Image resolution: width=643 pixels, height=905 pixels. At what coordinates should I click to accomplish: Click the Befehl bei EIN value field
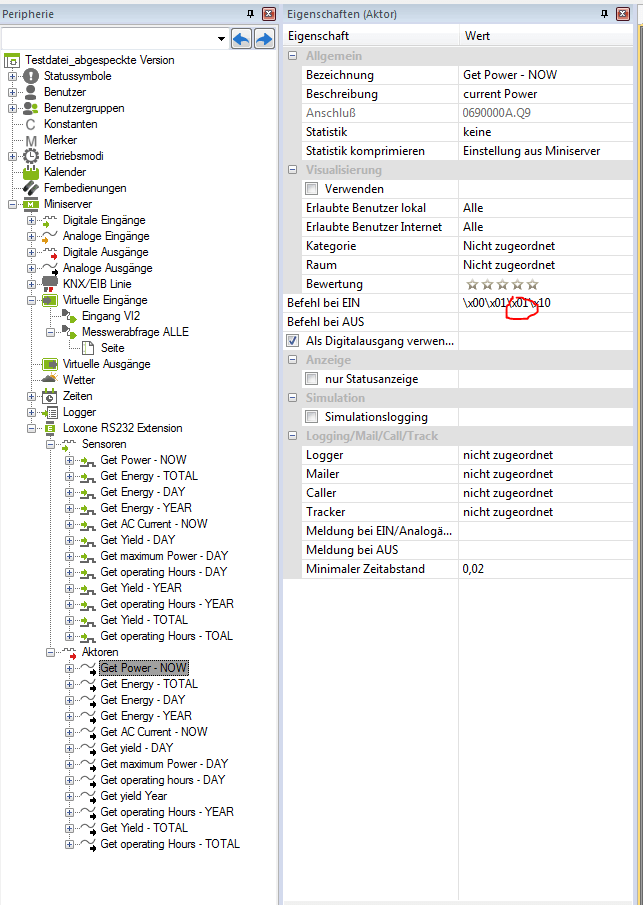tap(545, 303)
